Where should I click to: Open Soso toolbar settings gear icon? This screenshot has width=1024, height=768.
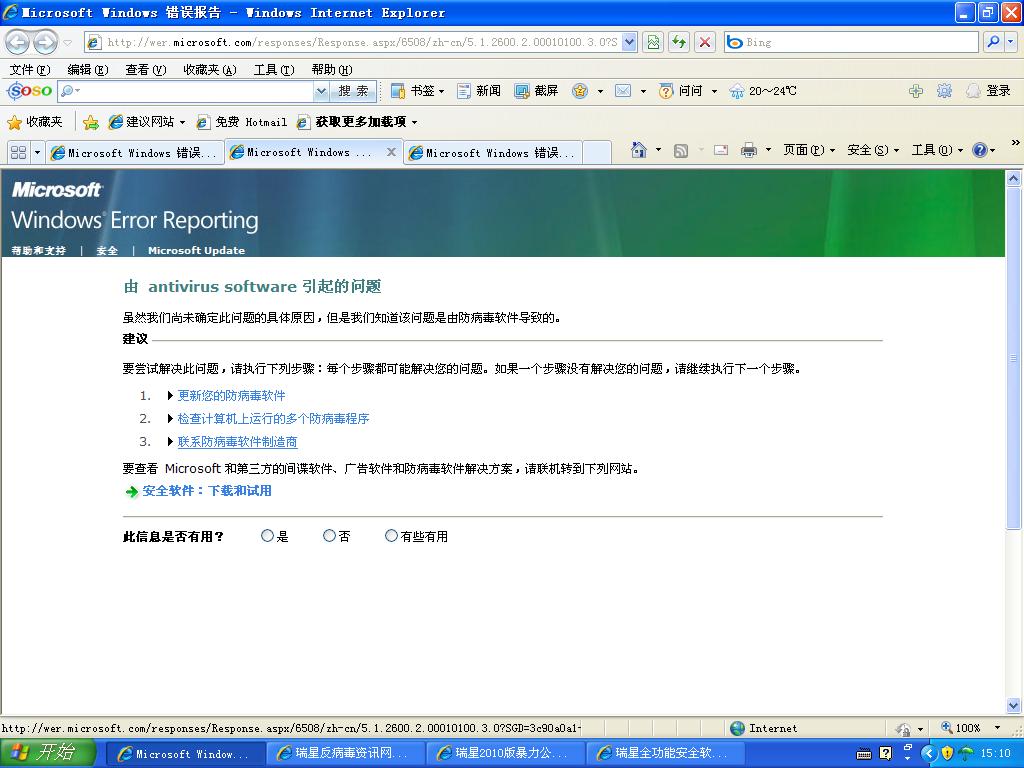pyautogui.click(x=944, y=91)
